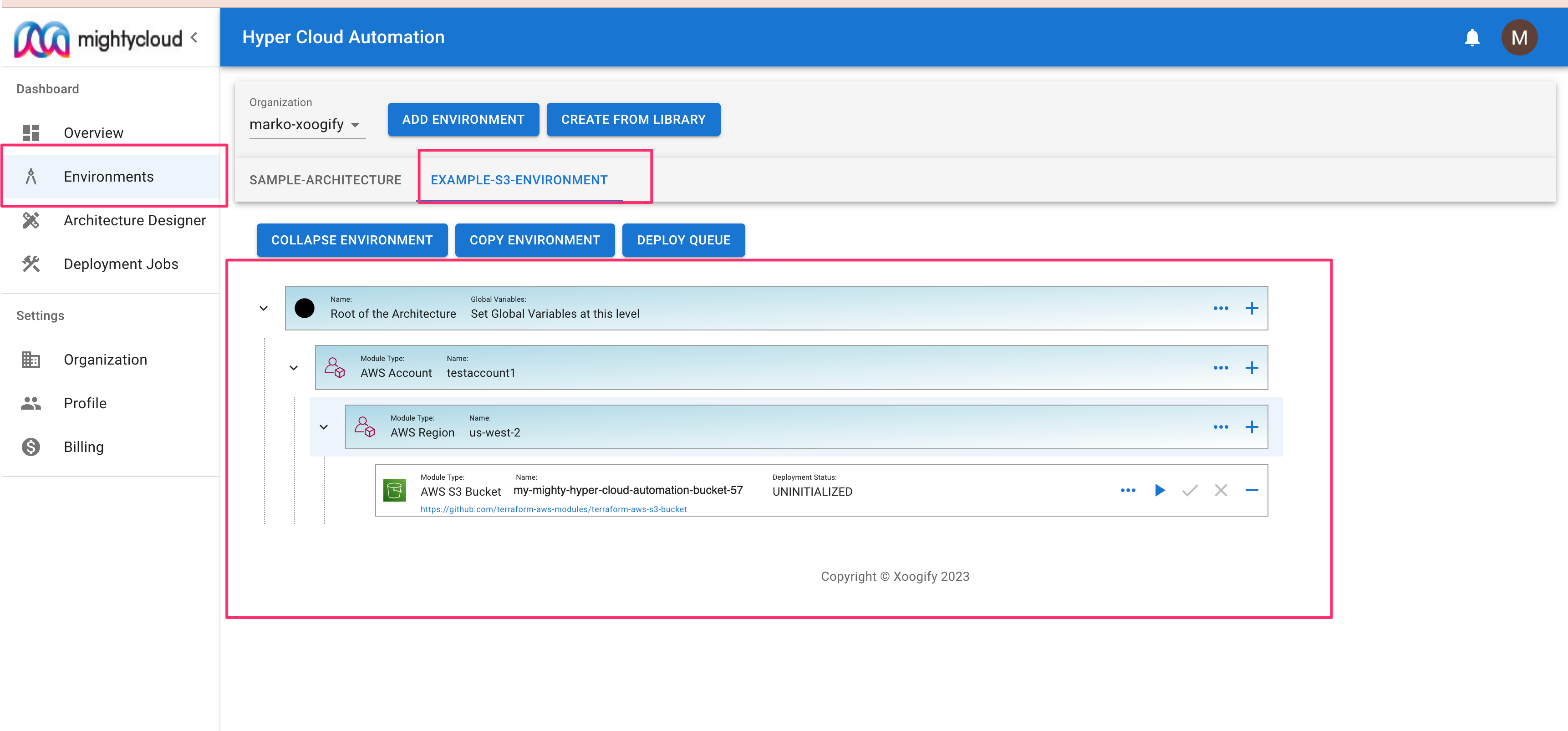This screenshot has width=1568, height=731.
Task: Click the notifications bell icon
Action: 1471,38
